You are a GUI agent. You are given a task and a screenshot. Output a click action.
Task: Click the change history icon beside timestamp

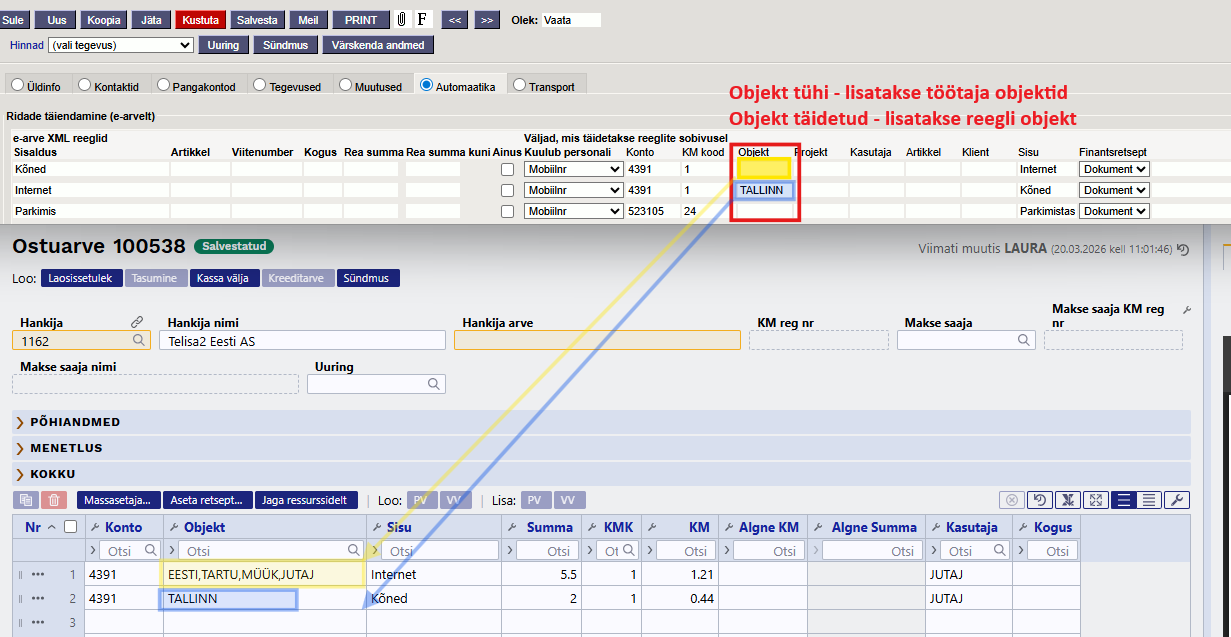[x=1184, y=250]
